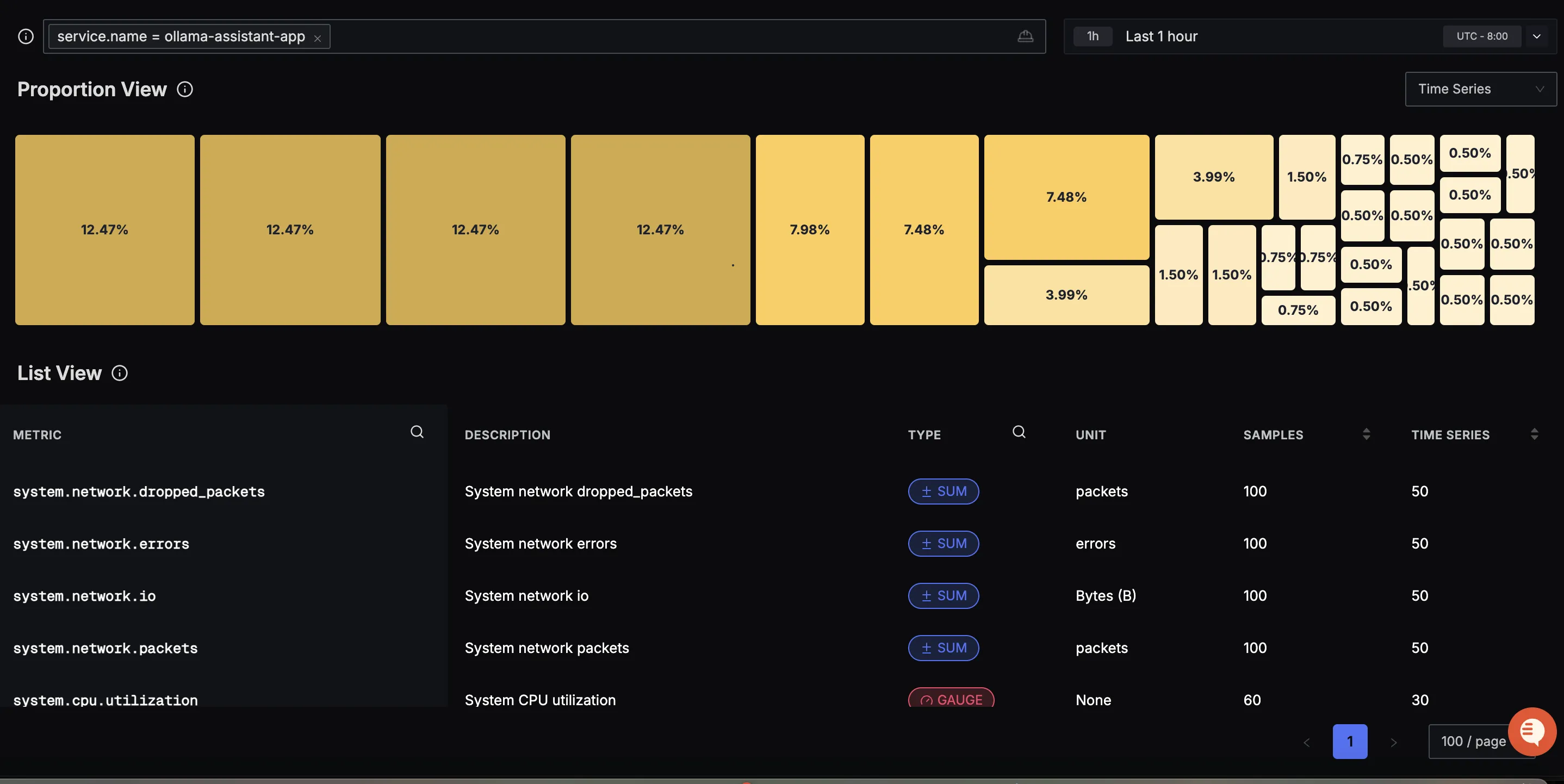Viewport: 1564px width, 784px height.
Task: Open system.network.dropped_packets metric row
Action: pyautogui.click(x=139, y=491)
